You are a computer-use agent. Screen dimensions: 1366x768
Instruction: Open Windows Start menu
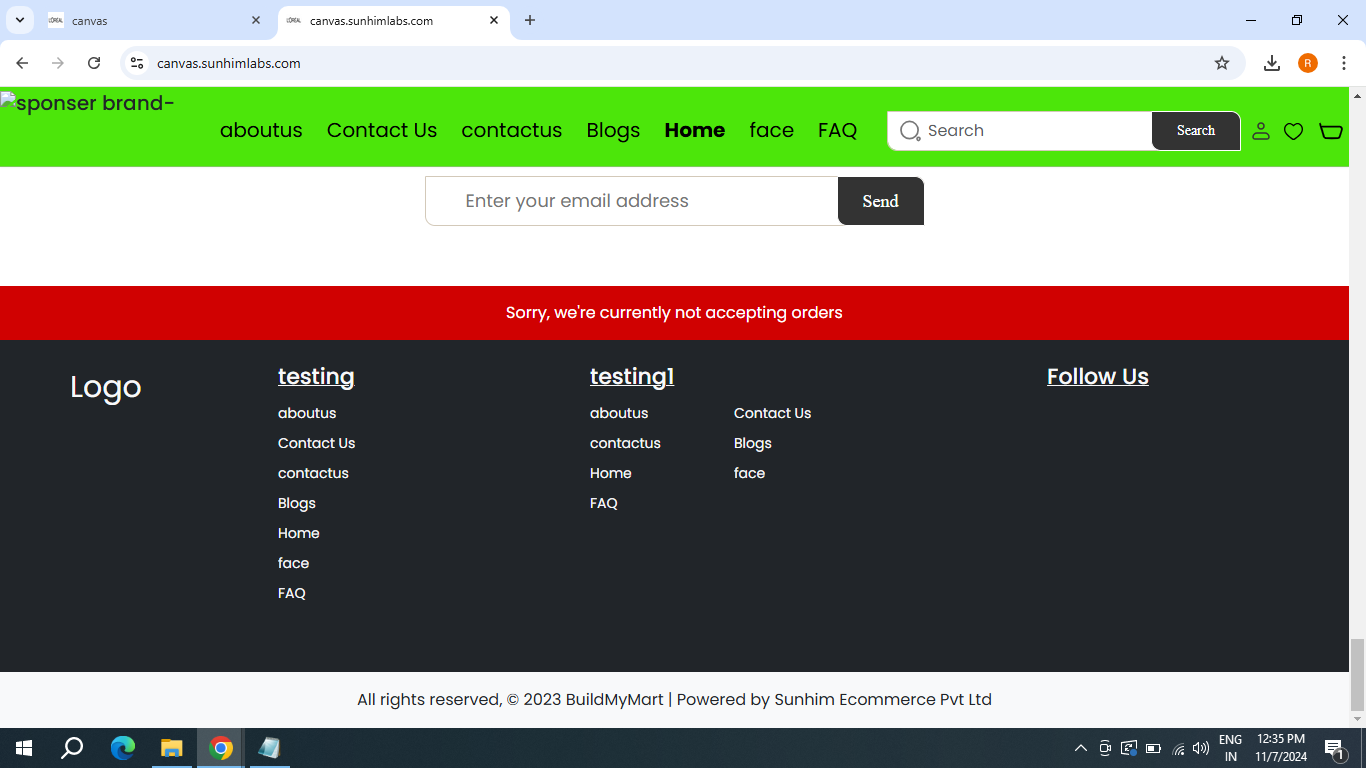pos(24,748)
